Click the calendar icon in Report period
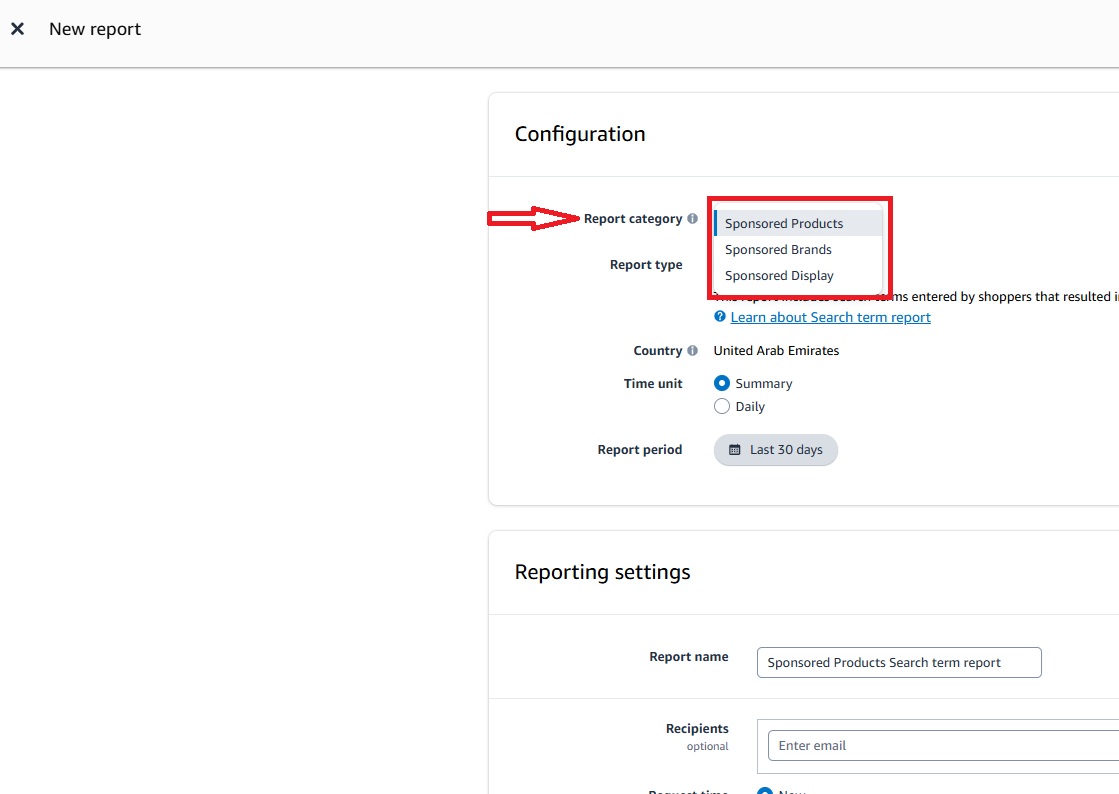 (x=734, y=449)
